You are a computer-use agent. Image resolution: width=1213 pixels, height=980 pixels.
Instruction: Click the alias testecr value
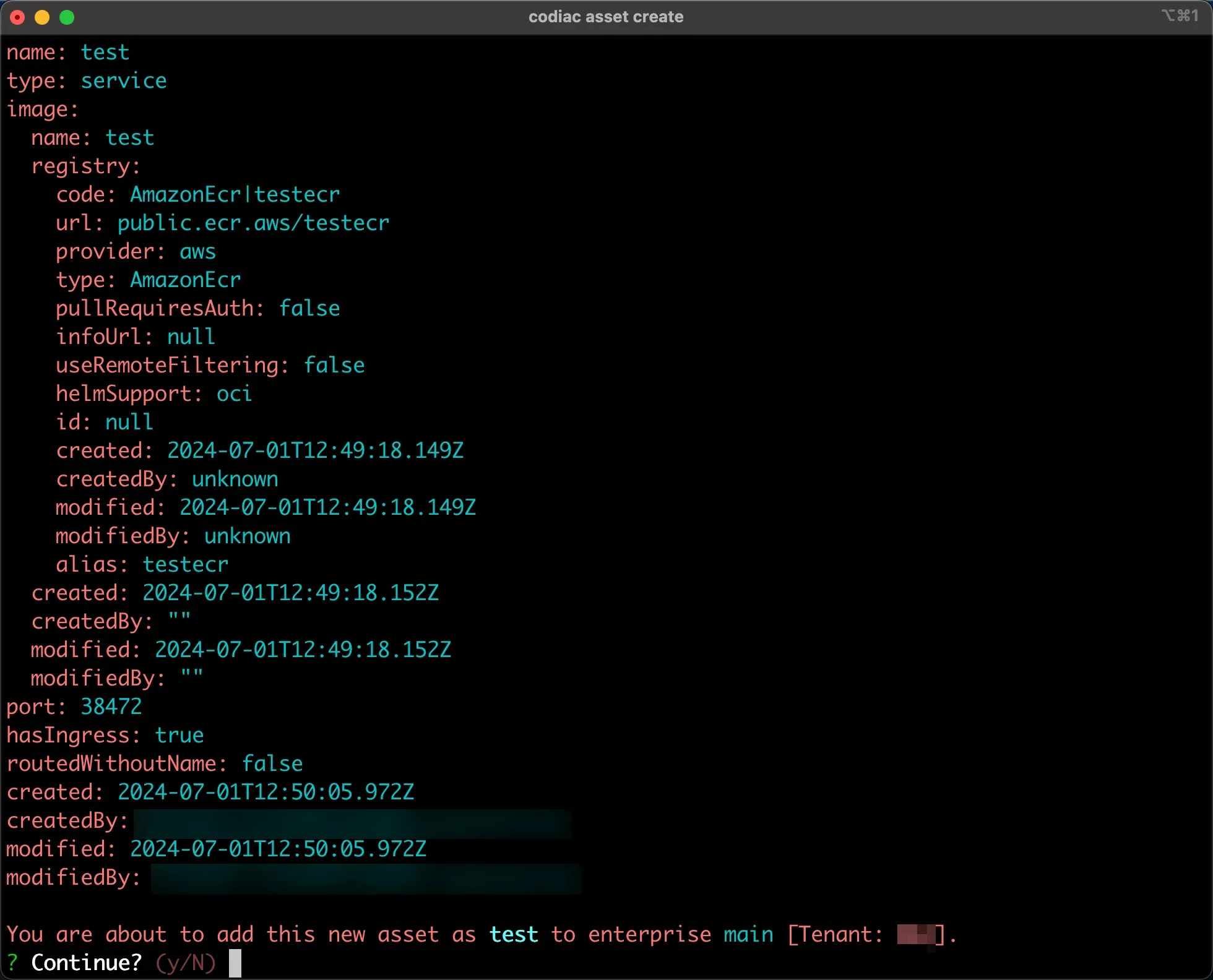[185, 564]
